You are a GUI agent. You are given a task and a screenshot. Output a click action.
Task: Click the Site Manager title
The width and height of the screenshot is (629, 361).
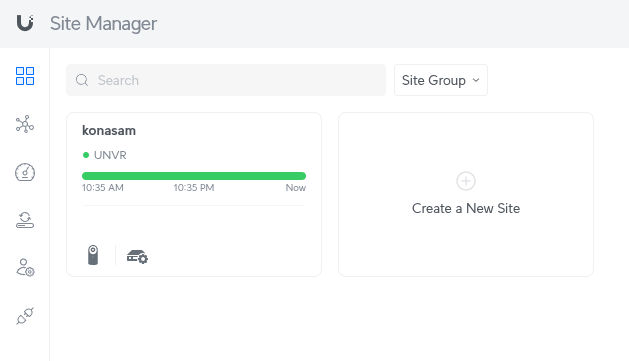(103, 23)
